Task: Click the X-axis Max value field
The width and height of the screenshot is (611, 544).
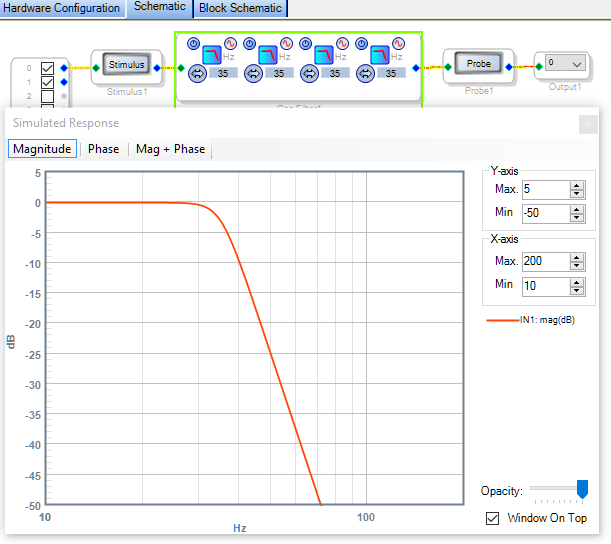Action: coord(546,261)
